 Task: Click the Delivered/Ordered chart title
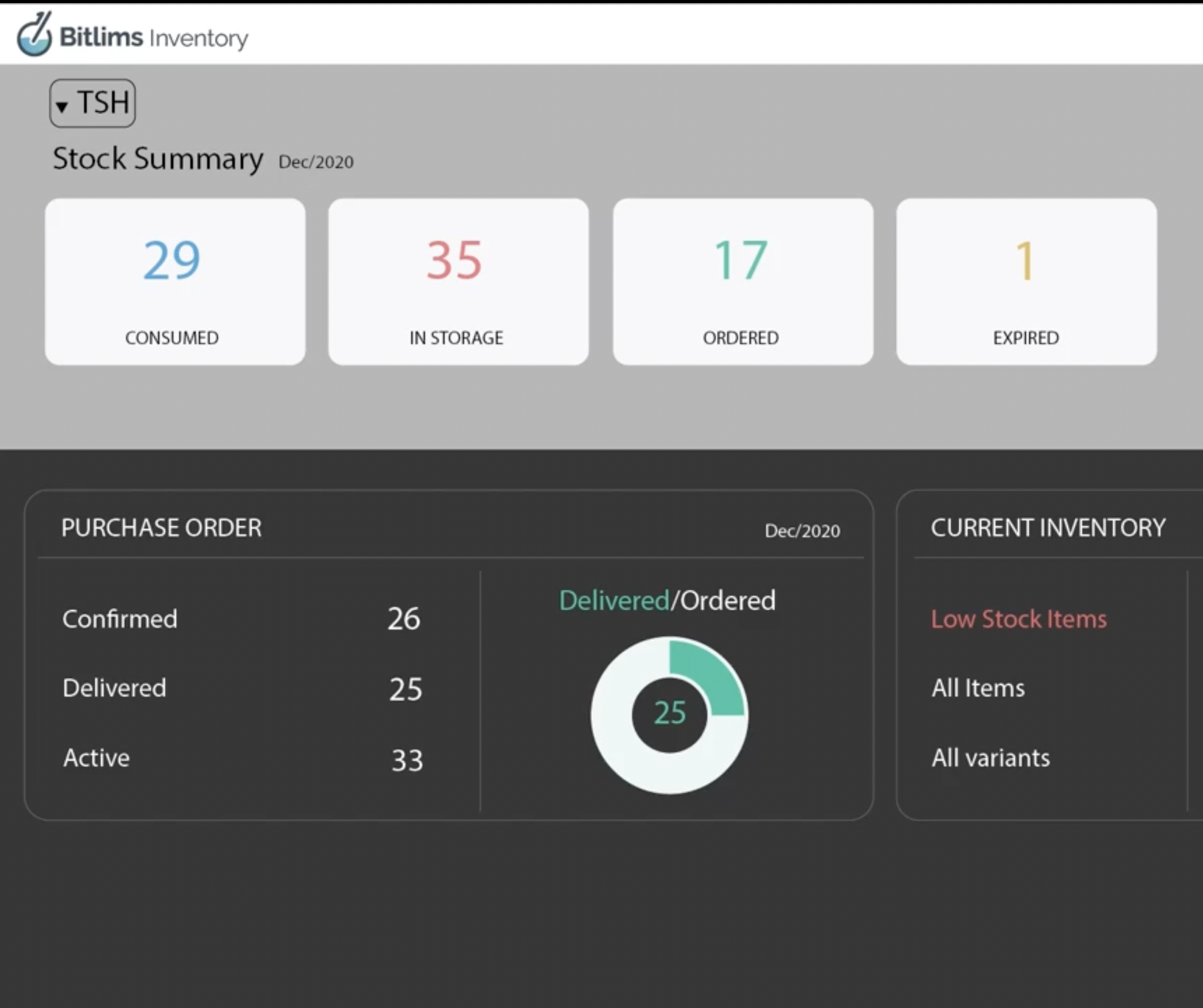click(667, 601)
